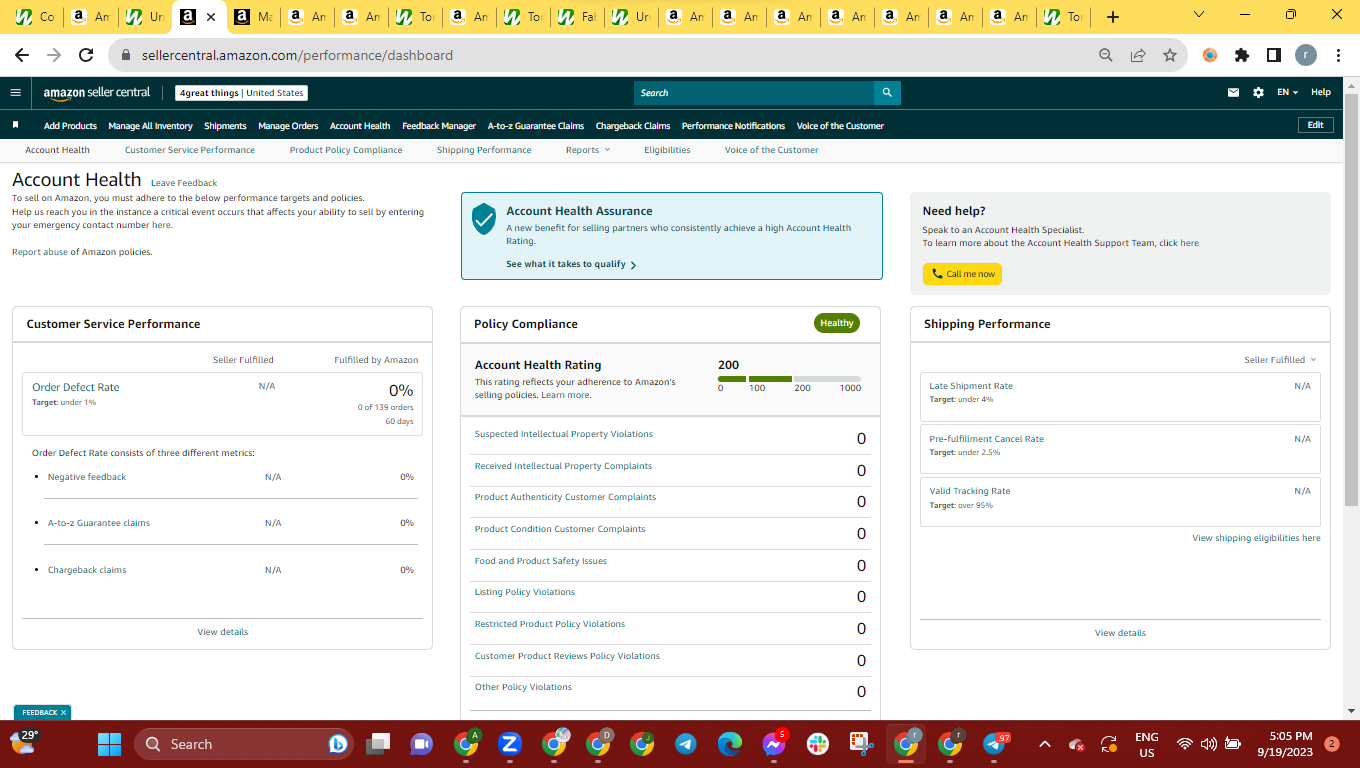The width and height of the screenshot is (1360, 768).
Task: Open Manage Orders
Action: click(288, 126)
